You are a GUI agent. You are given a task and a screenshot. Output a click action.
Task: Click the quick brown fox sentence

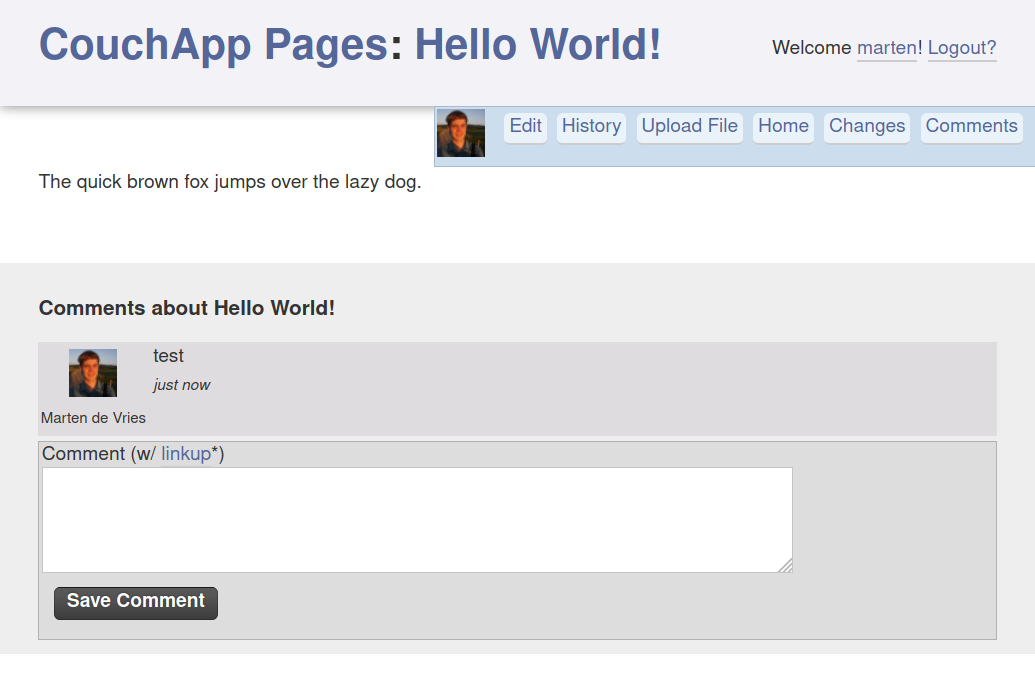(230, 181)
